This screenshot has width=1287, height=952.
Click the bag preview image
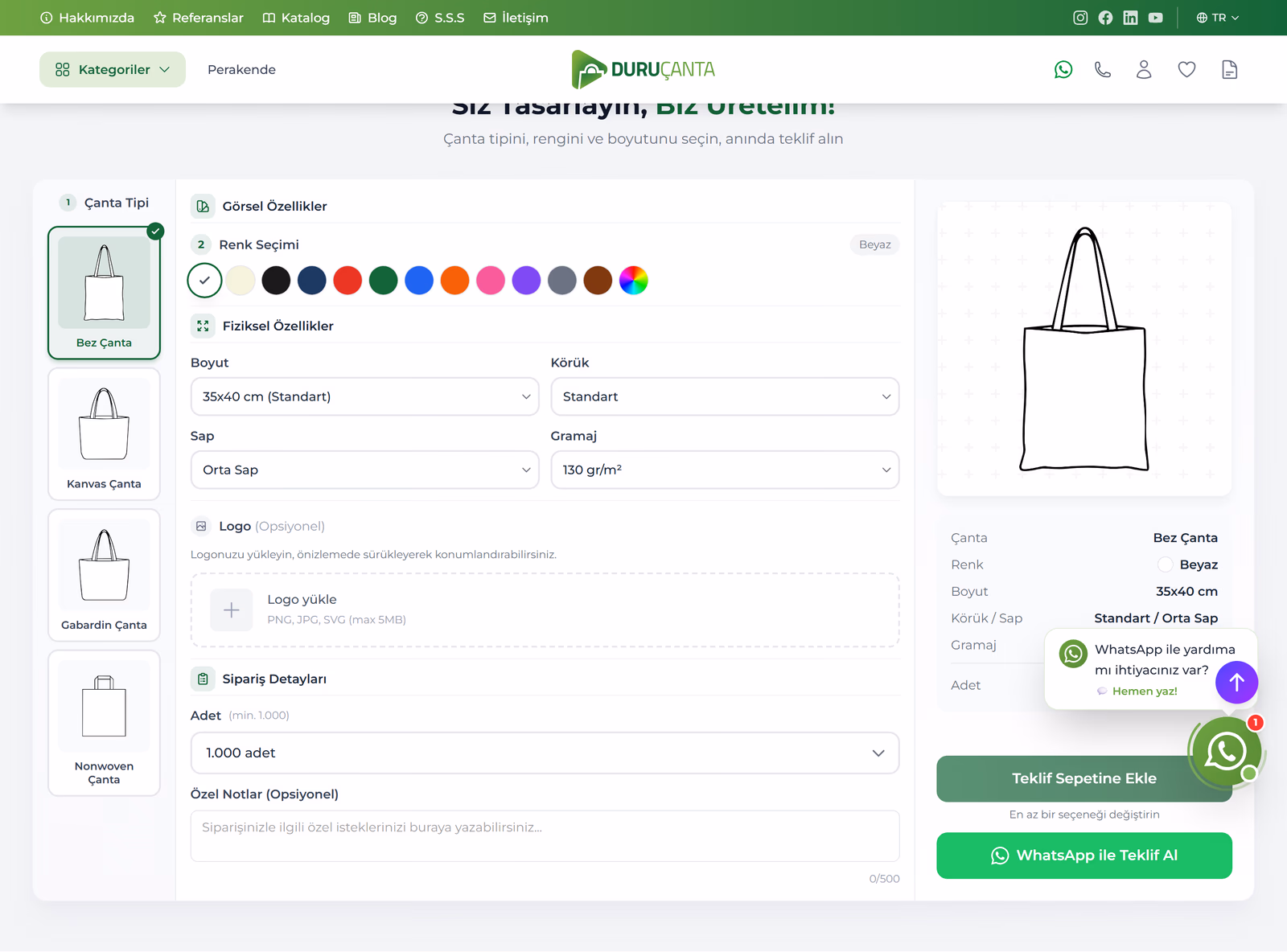[x=1084, y=349]
